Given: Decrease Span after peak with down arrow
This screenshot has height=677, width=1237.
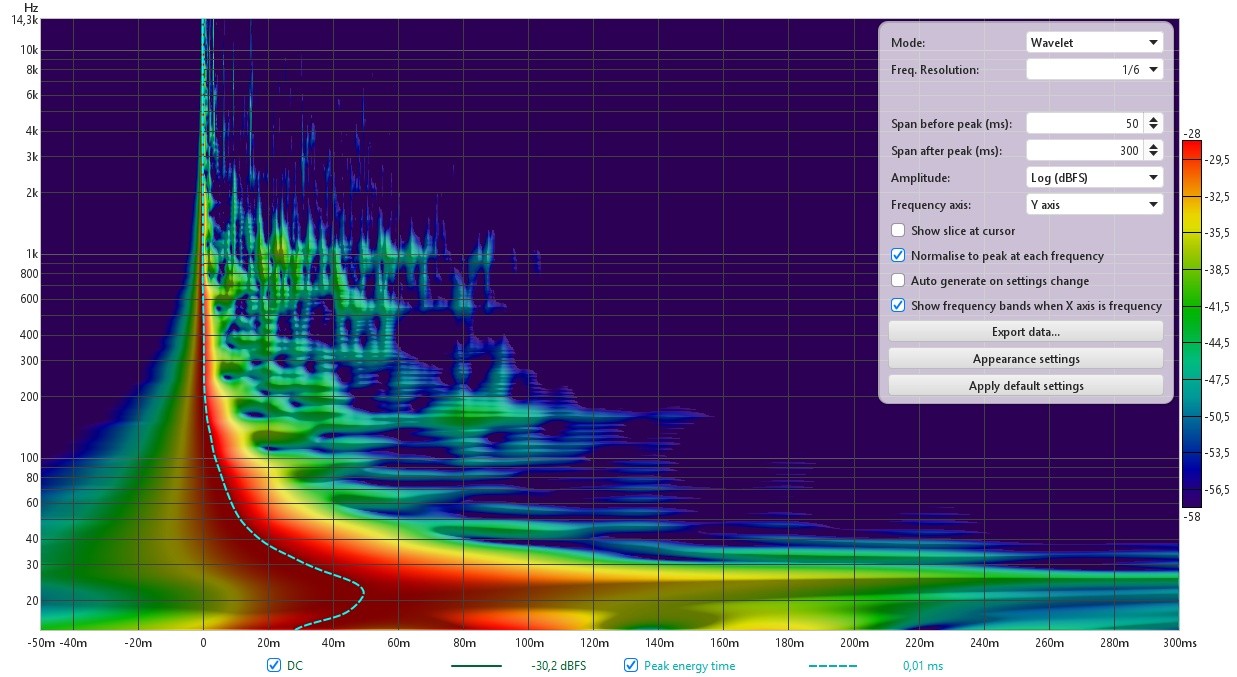Looking at the screenshot, I should point(1153,155).
